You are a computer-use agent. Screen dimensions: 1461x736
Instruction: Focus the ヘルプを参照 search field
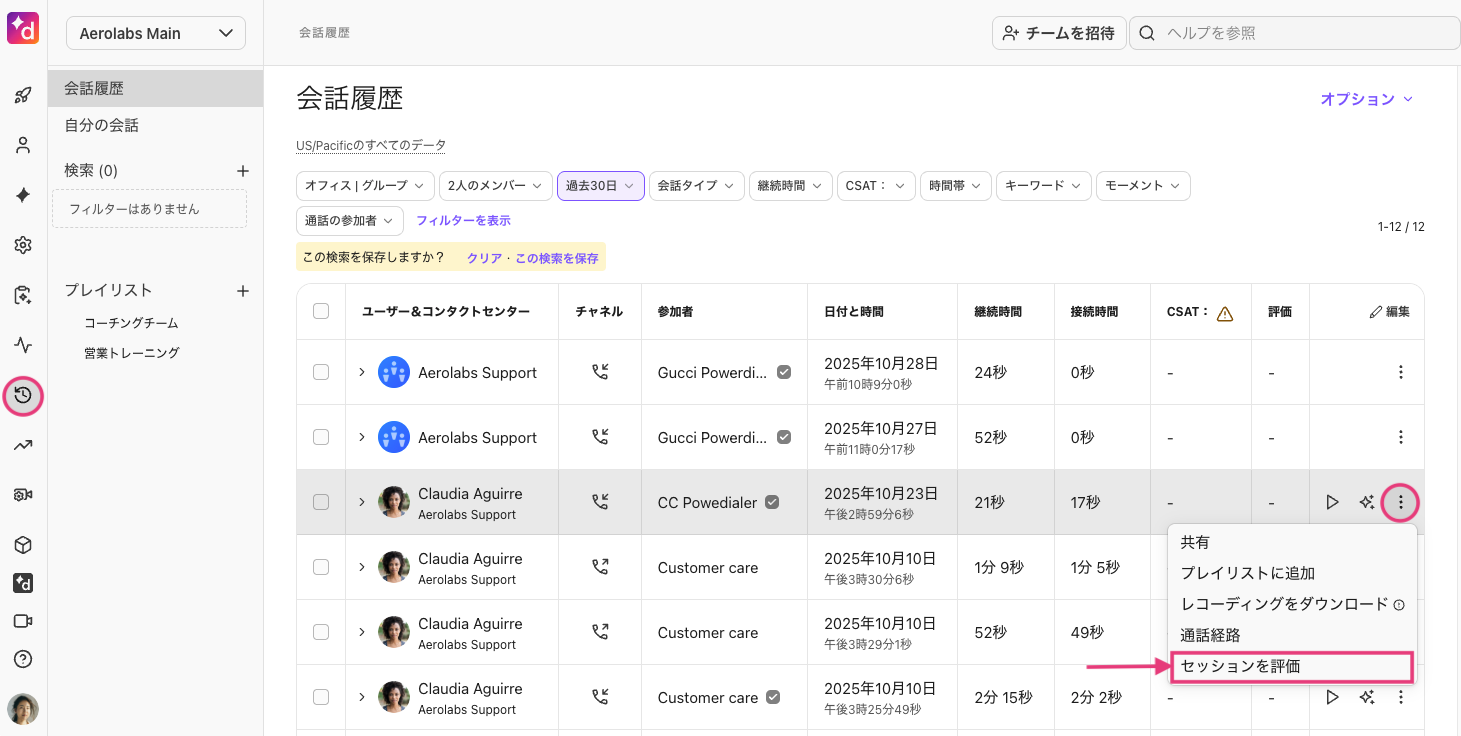[x=1293, y=33]
